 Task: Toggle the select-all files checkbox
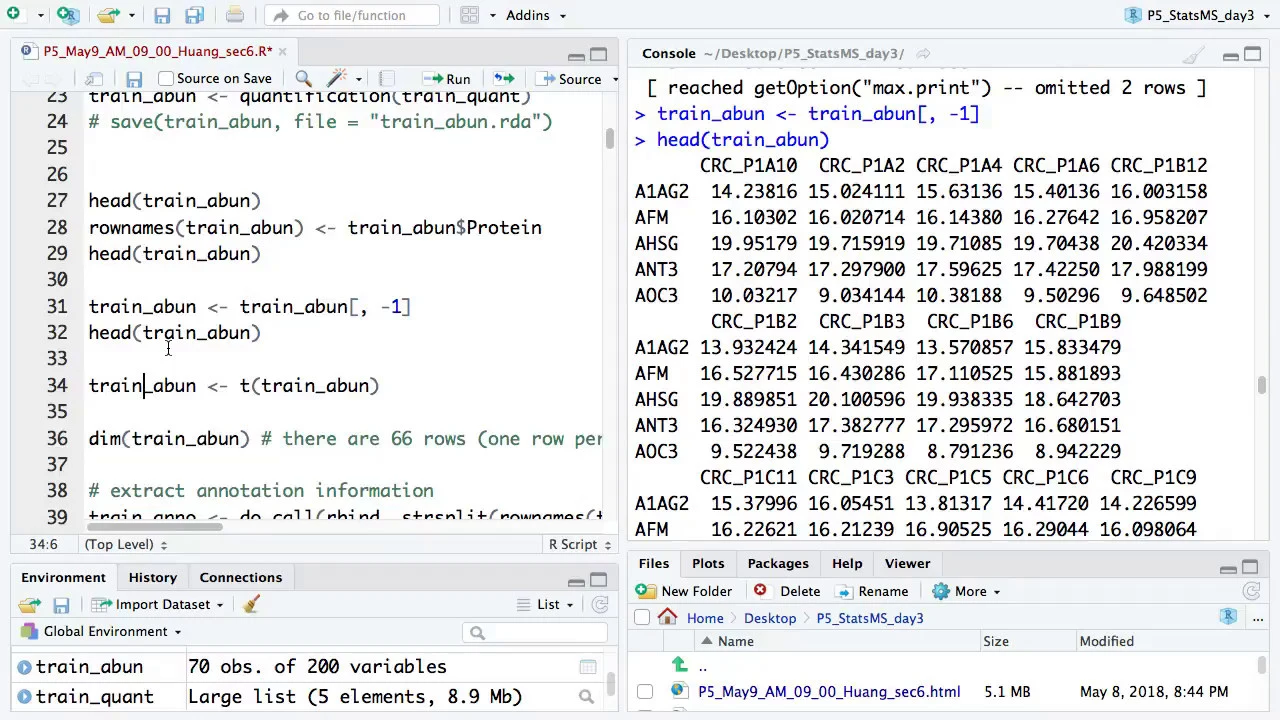(x=642, y=618)
